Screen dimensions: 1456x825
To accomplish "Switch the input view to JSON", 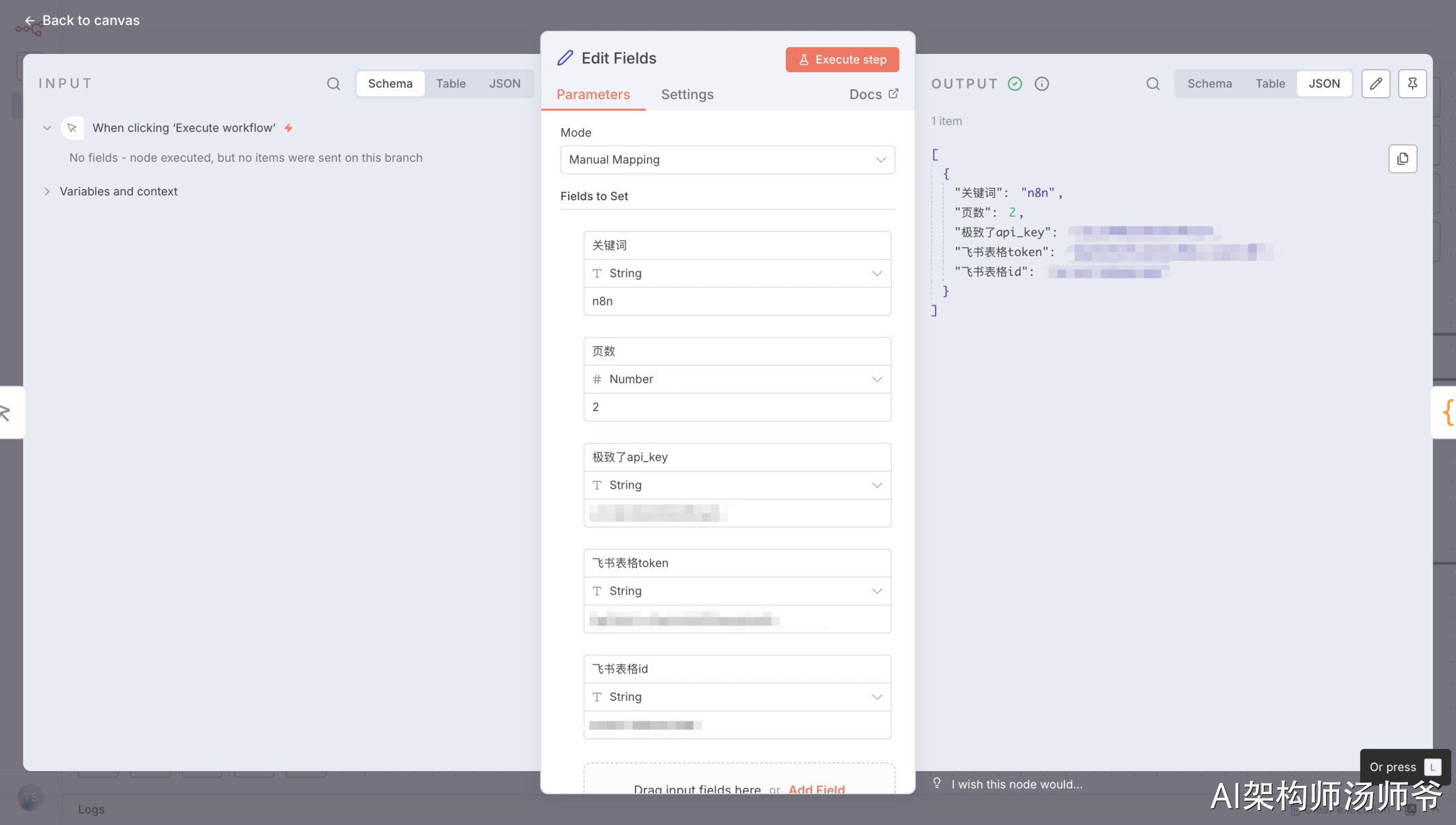I will coord(504,84).
